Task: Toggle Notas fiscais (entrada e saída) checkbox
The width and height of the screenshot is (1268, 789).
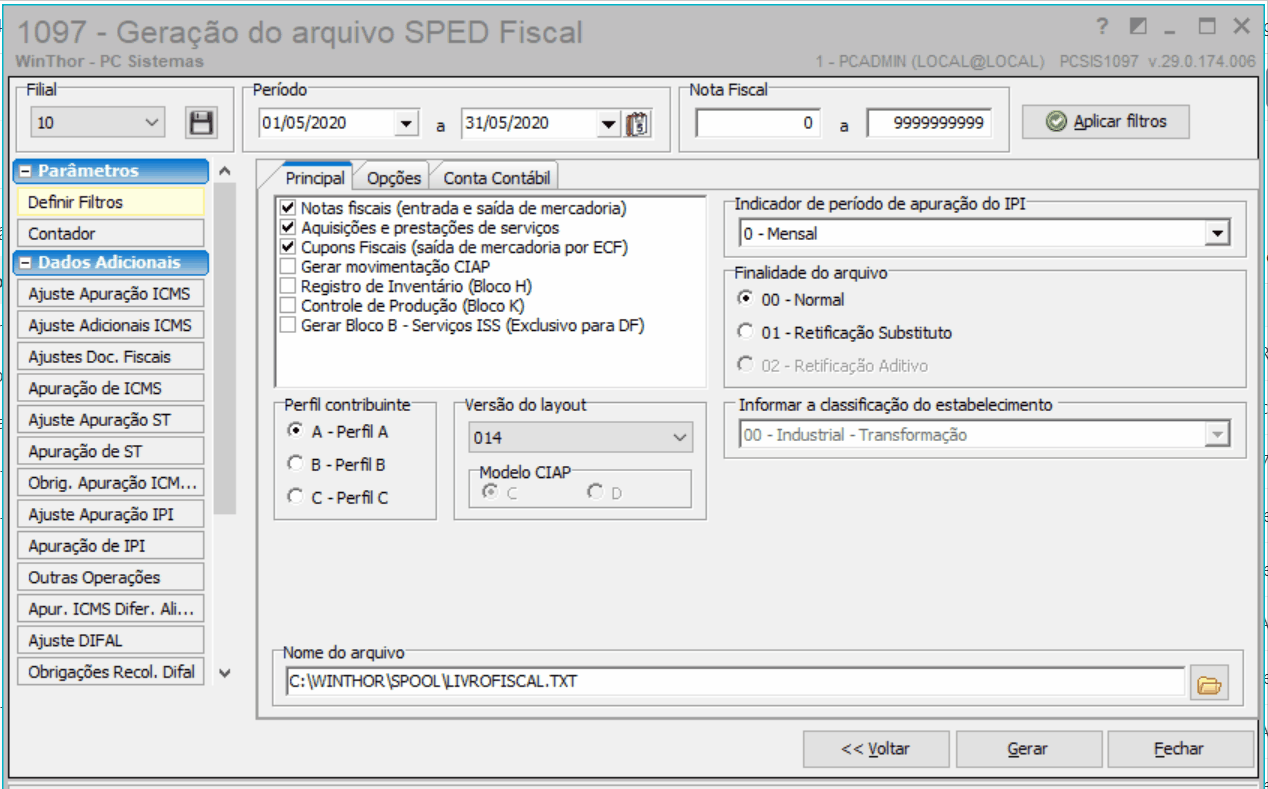Action: pos(289,209)
